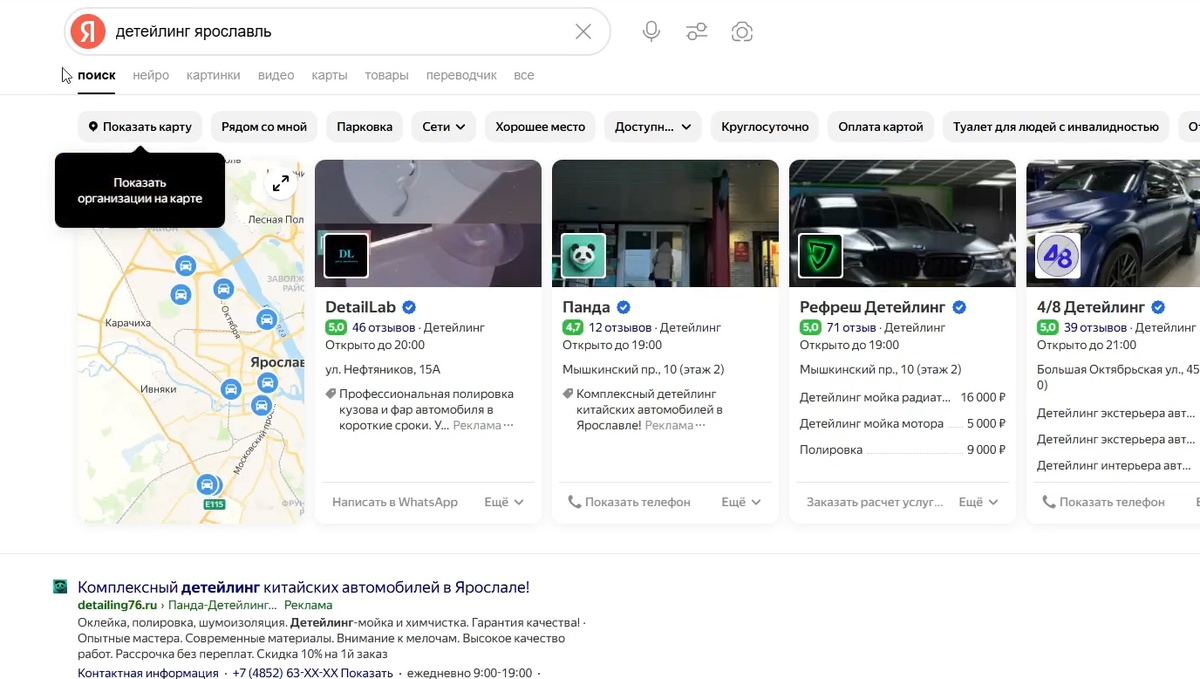
Task: Click the Ярославль label on the map
Action: coord(276,362)
